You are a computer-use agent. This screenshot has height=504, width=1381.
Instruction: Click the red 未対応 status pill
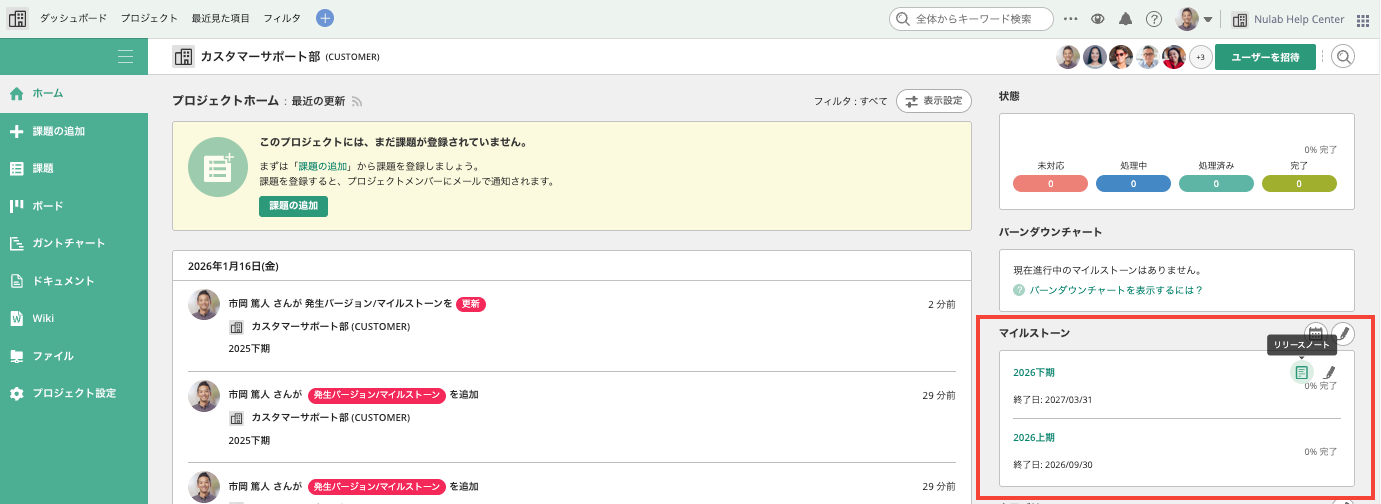(x=1050, y=184)
